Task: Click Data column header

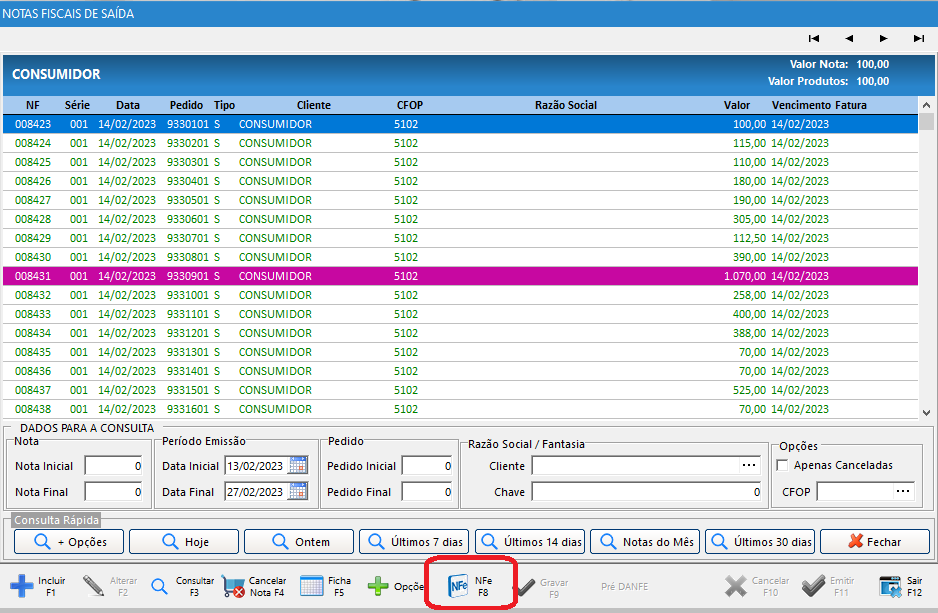Action: pos(127,105)
